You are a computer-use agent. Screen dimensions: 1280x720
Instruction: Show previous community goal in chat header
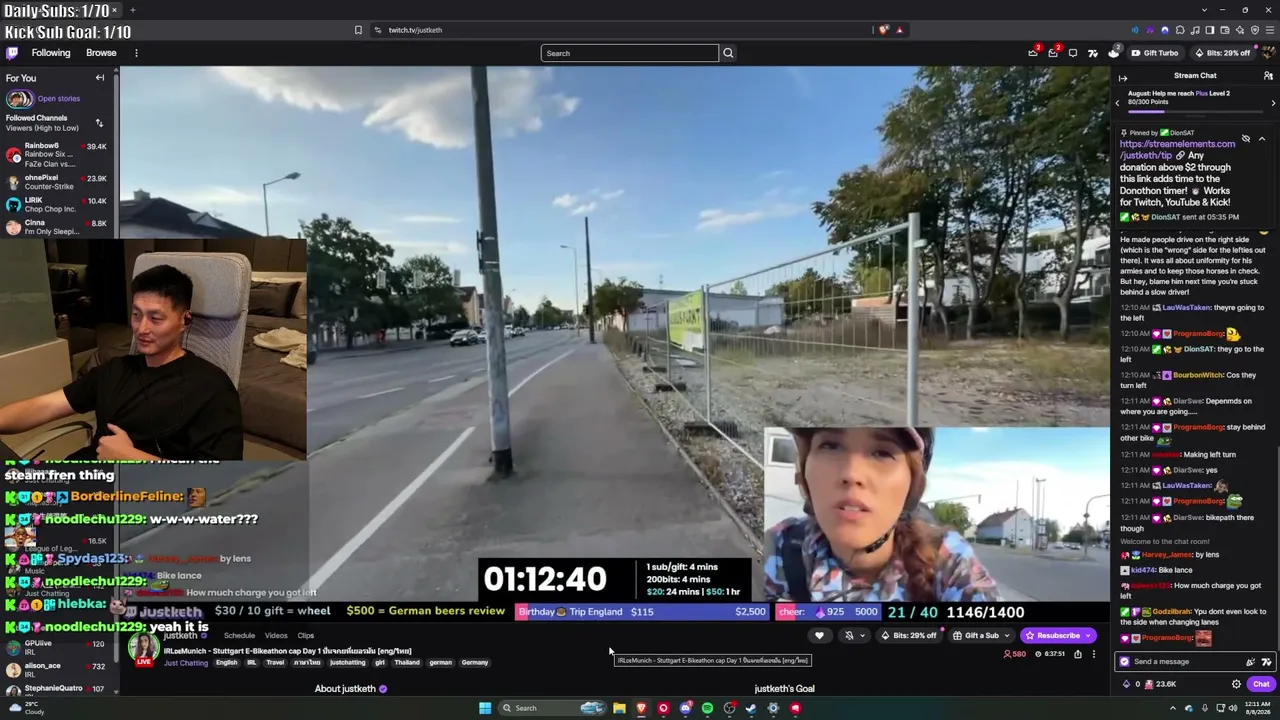[x=1118, y=103]
